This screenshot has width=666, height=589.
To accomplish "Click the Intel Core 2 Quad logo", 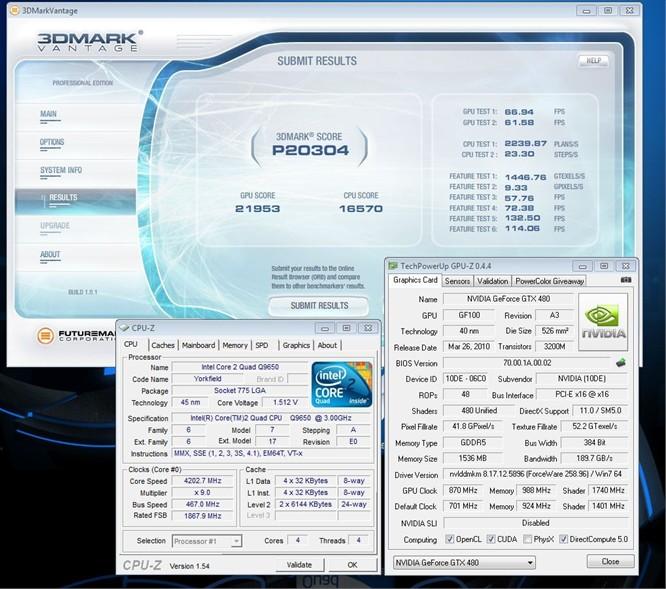I will pyautogui.click(x=341, y=384).
